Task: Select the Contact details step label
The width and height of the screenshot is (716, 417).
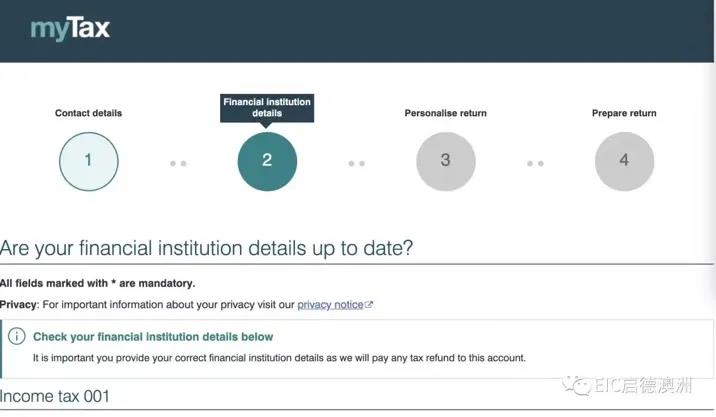Action: coord(88,113)
